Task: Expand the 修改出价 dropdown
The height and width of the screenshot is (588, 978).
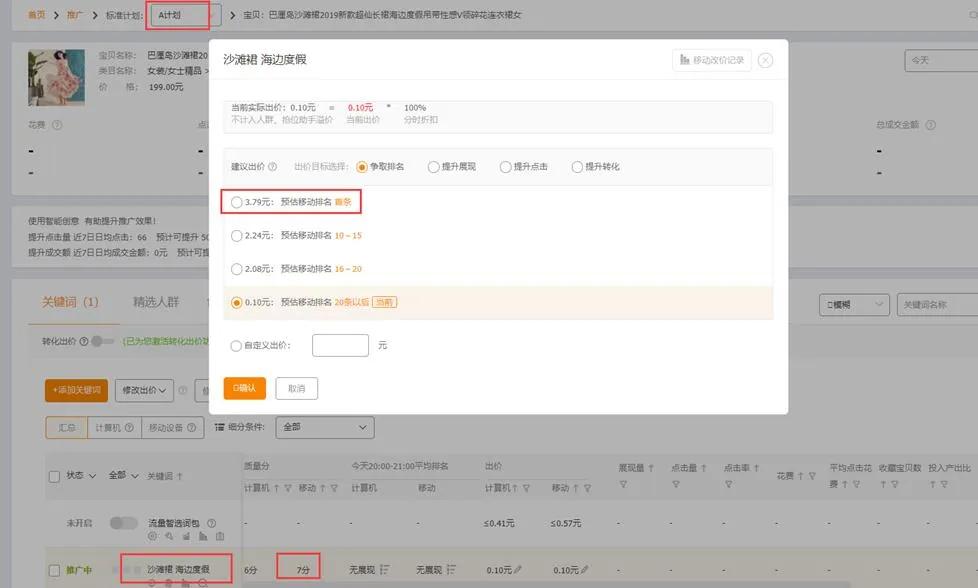Action: point(143,391)
